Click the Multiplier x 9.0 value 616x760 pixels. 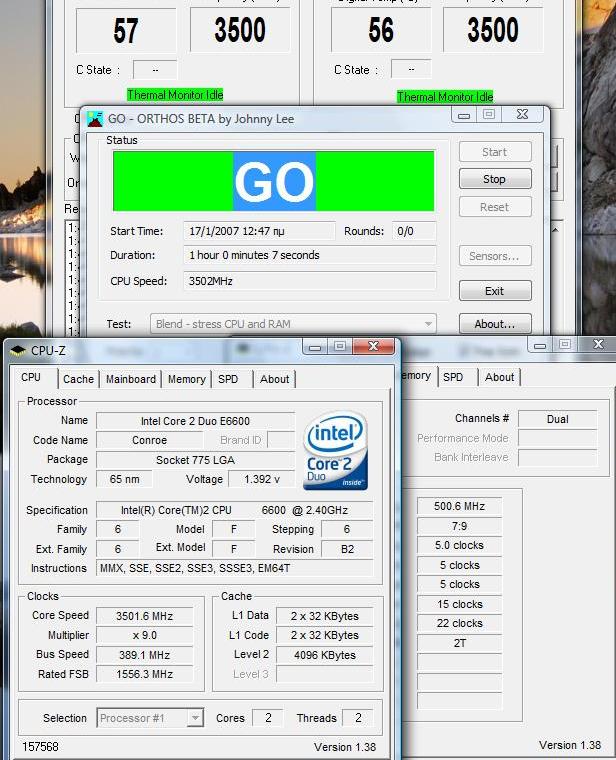[144, 635]
